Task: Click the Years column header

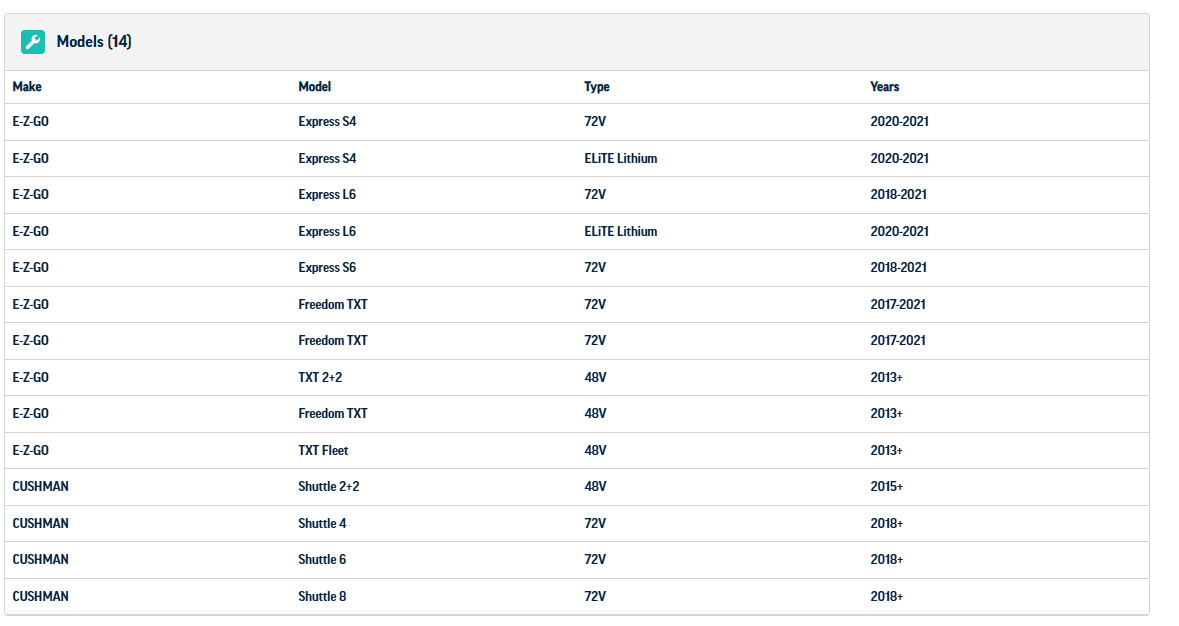Action: [885, 87]
